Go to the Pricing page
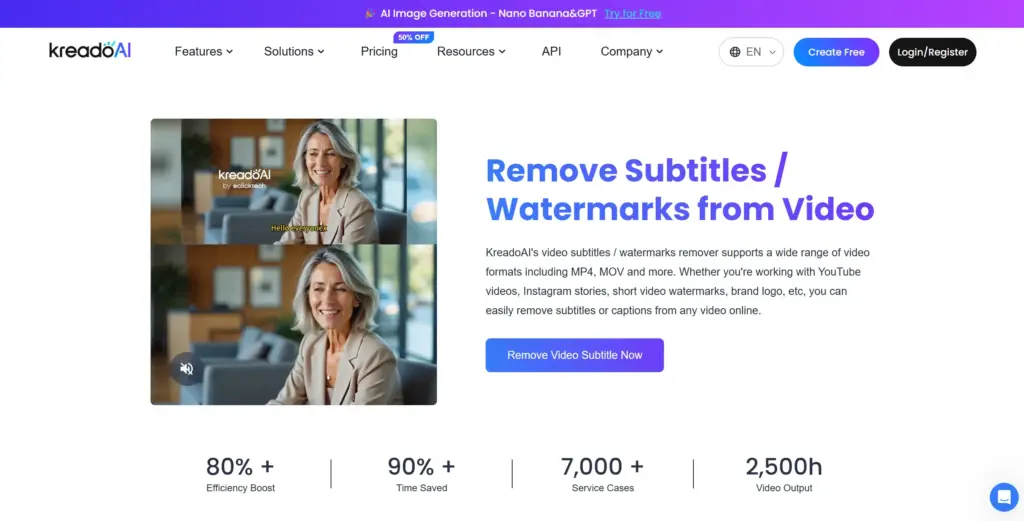This screenshot has height=521, width=1024. click(x=379, y=51)
